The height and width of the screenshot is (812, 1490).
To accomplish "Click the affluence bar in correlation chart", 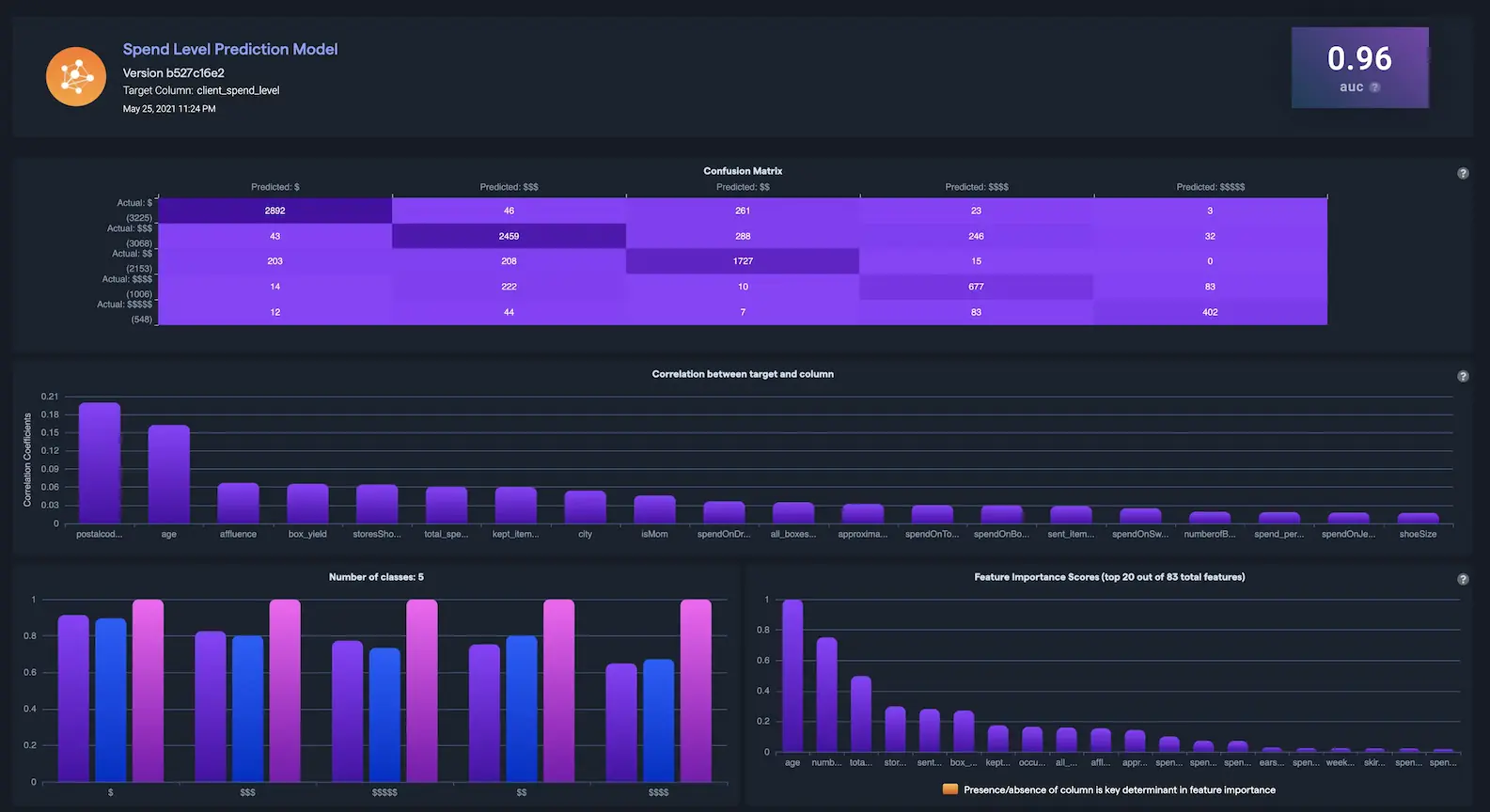I will pos(238,503).
